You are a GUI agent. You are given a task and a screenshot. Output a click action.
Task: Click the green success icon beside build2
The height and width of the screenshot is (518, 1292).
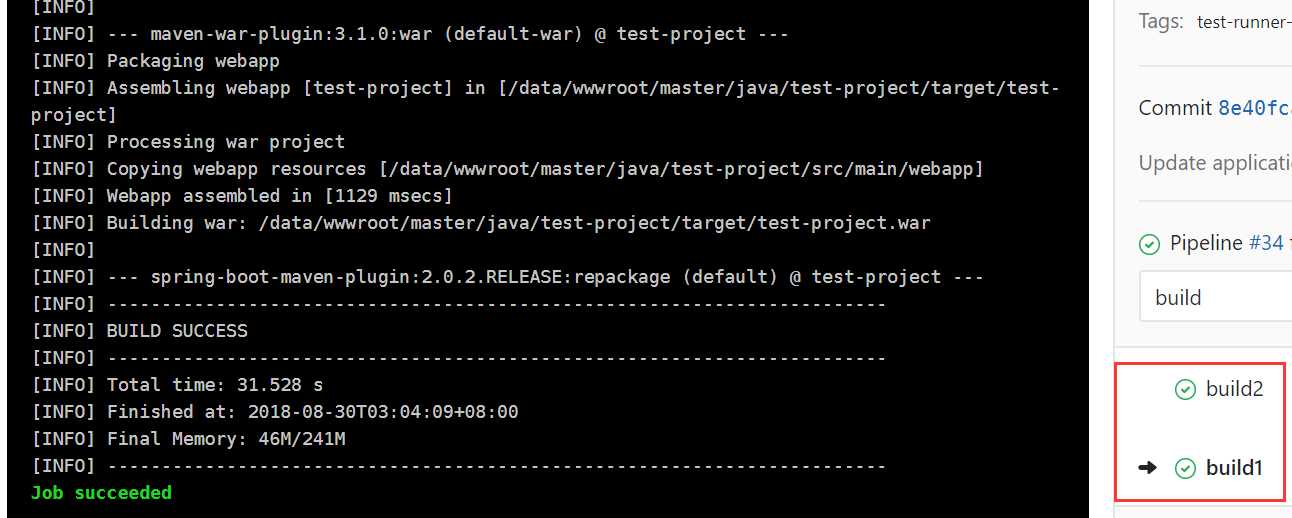click(x=1185, y=390)
